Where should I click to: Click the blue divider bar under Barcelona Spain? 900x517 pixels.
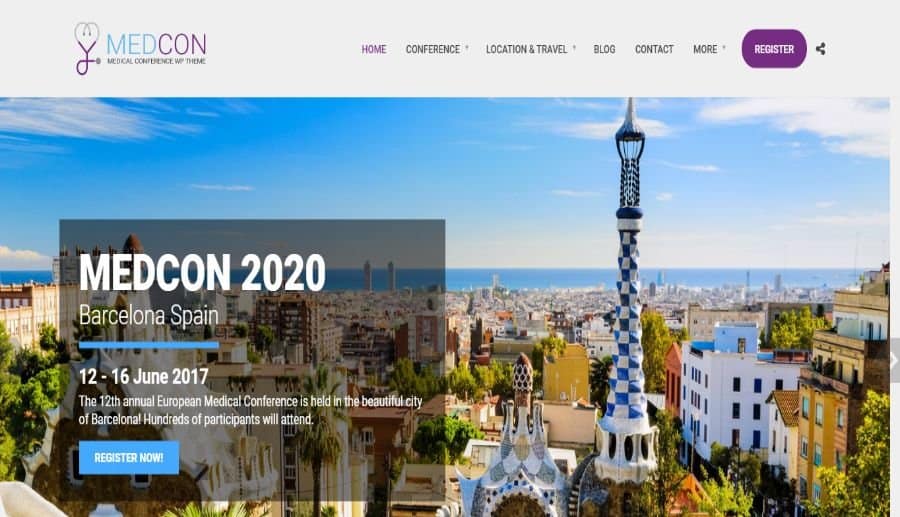coord(149,345)
